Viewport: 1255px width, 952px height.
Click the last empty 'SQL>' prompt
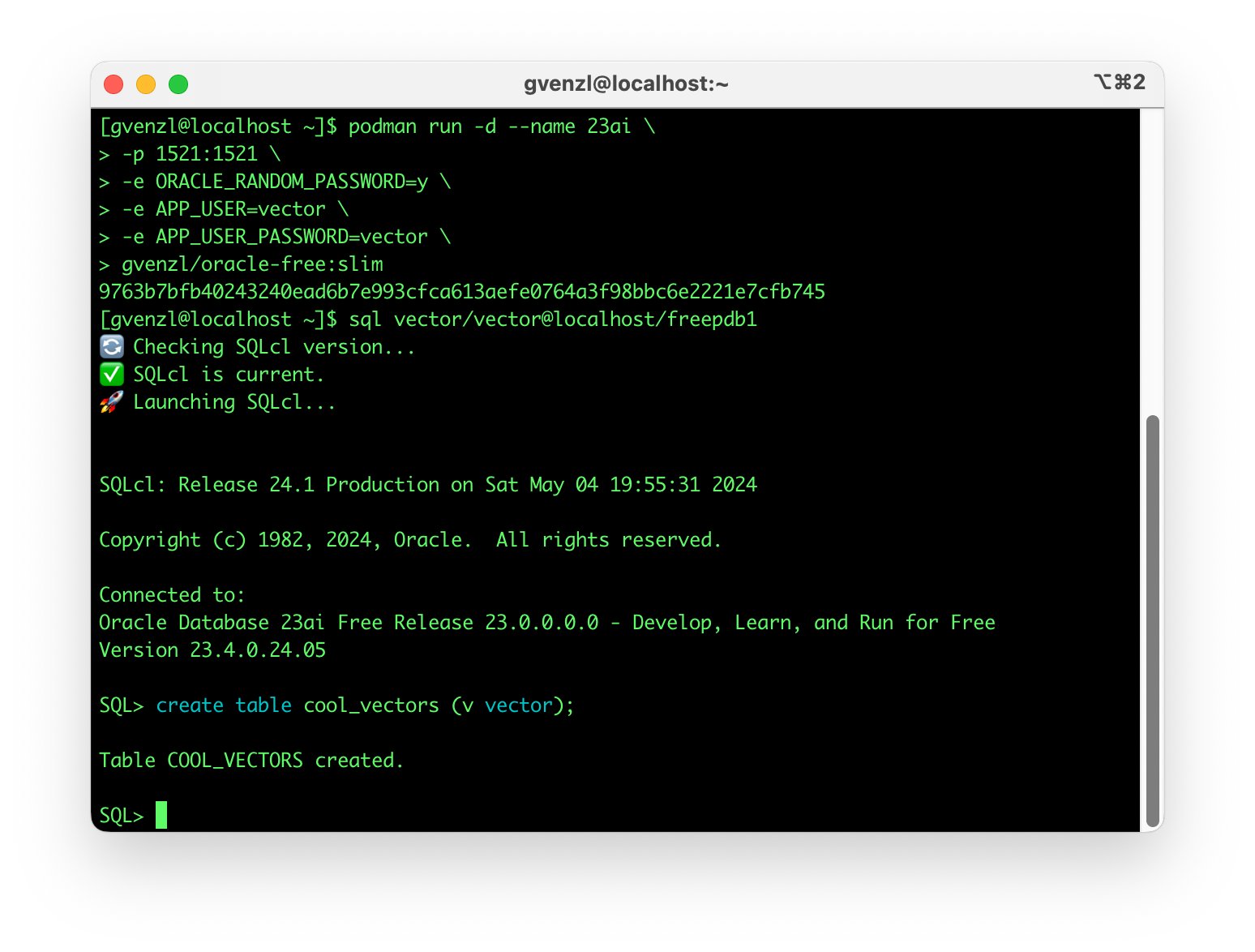[x=122, y=816]
